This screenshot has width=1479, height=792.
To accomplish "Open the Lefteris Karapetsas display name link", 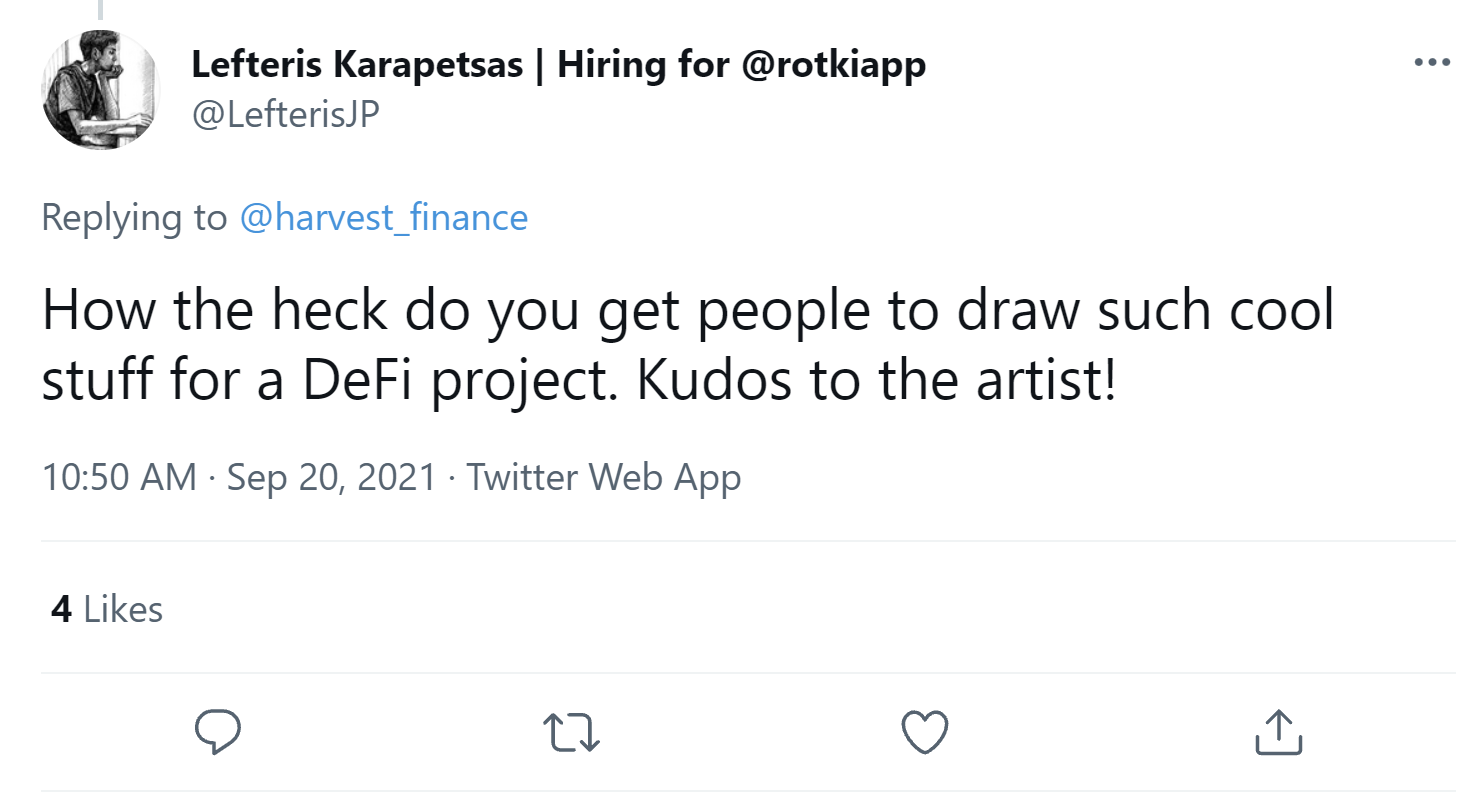I will tap(356, 66).
